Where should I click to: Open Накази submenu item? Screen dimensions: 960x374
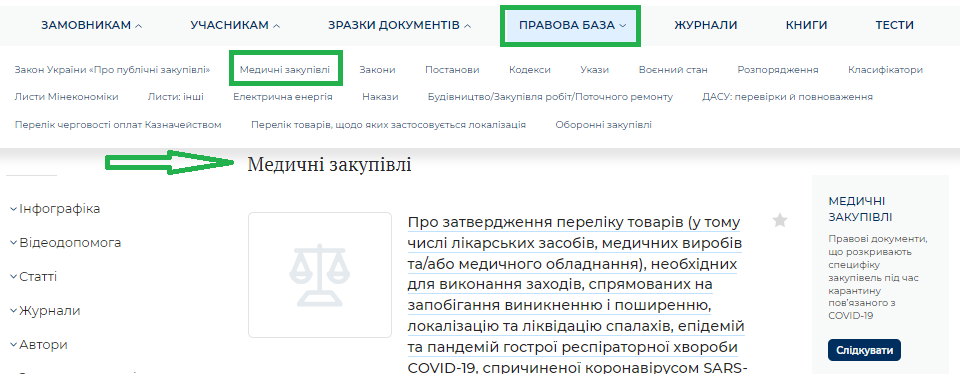pos(380,97)
